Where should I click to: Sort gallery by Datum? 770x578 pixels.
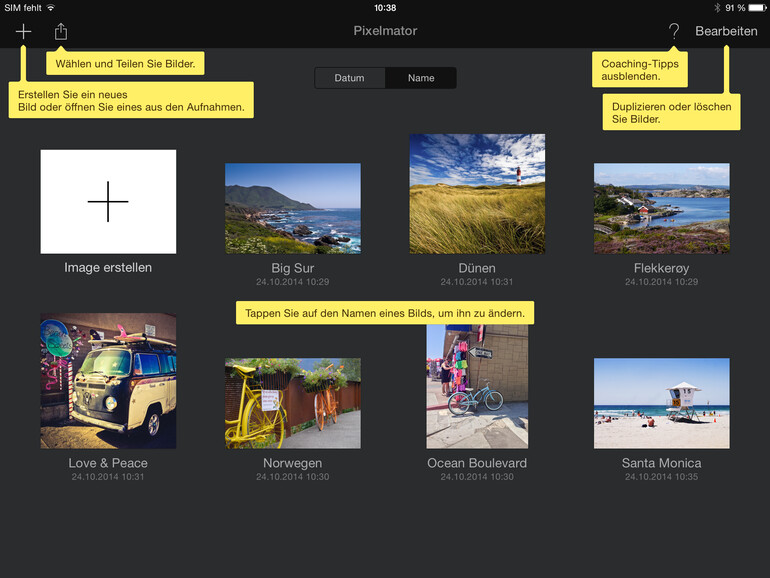tap(350, 78)
